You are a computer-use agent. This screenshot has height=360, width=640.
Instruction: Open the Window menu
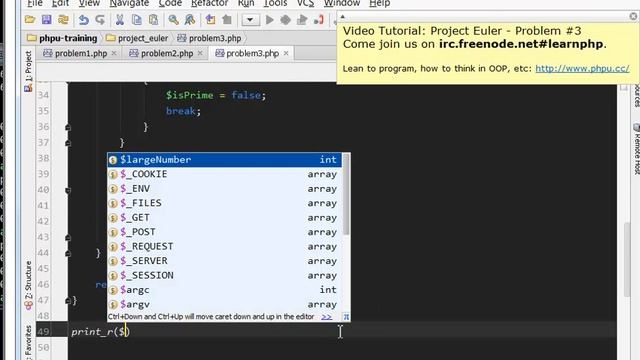click(x=342, y=3)
